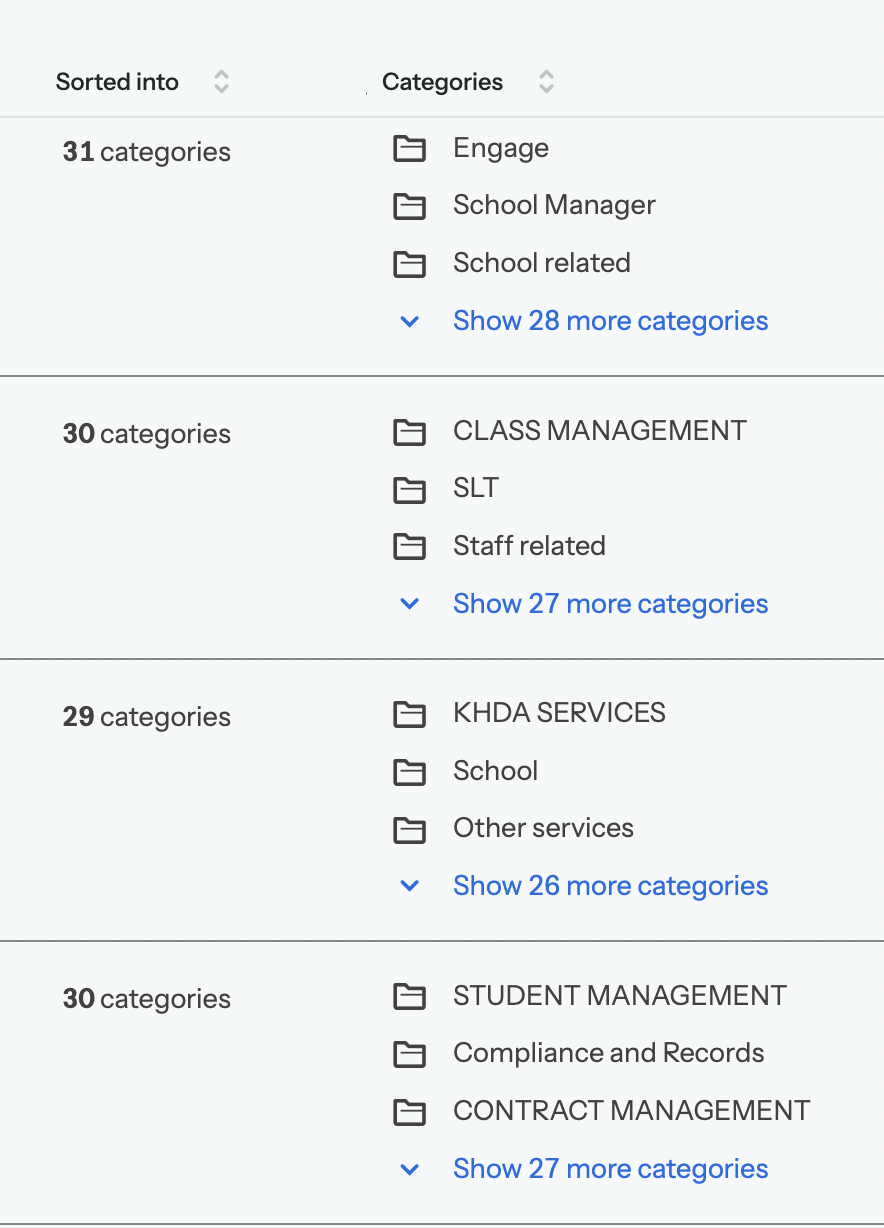
Task: Click the folder icon beside Engage
Action: point(409,149)
